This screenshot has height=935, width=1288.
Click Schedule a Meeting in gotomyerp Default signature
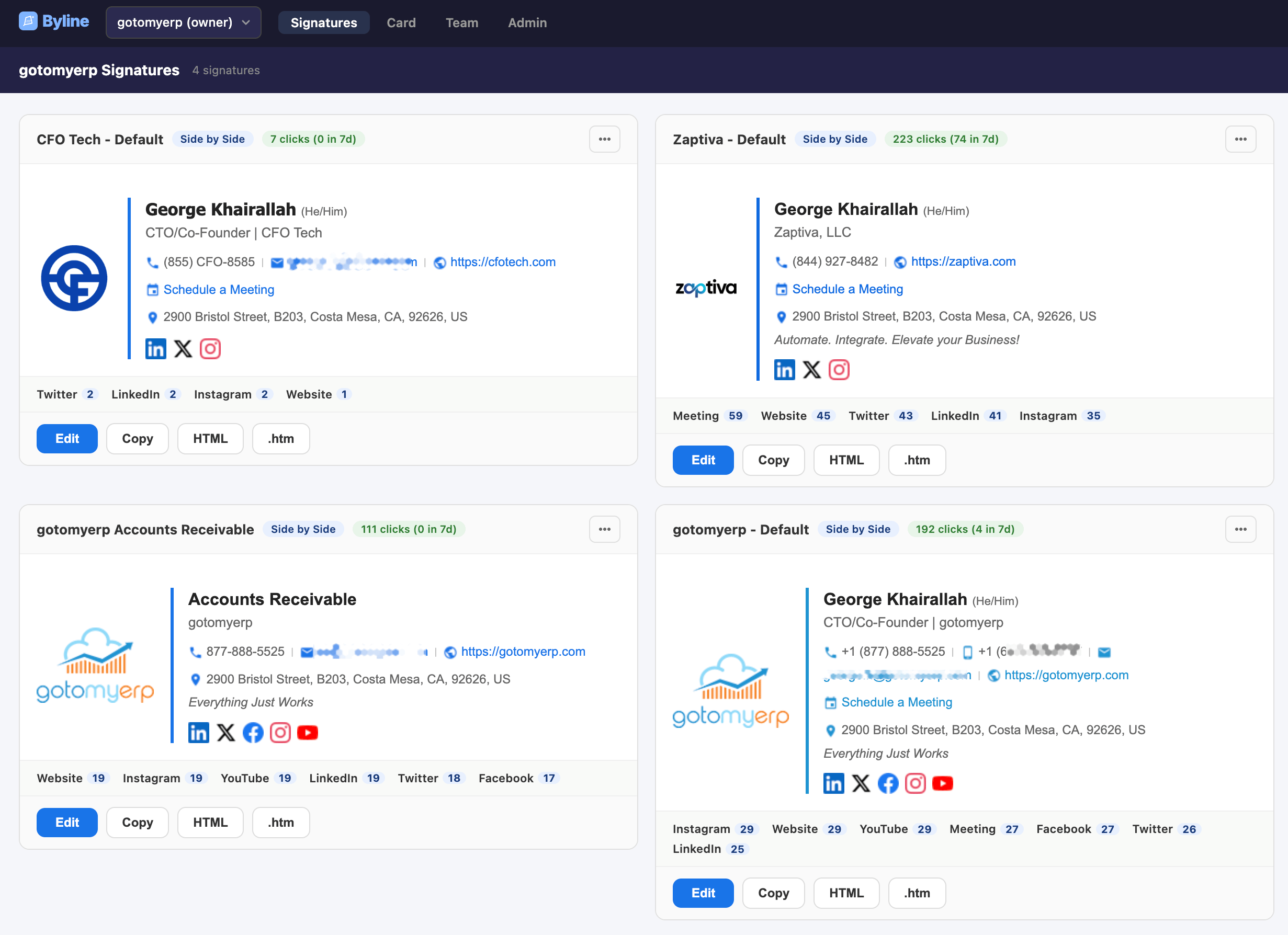coord(897,702)
